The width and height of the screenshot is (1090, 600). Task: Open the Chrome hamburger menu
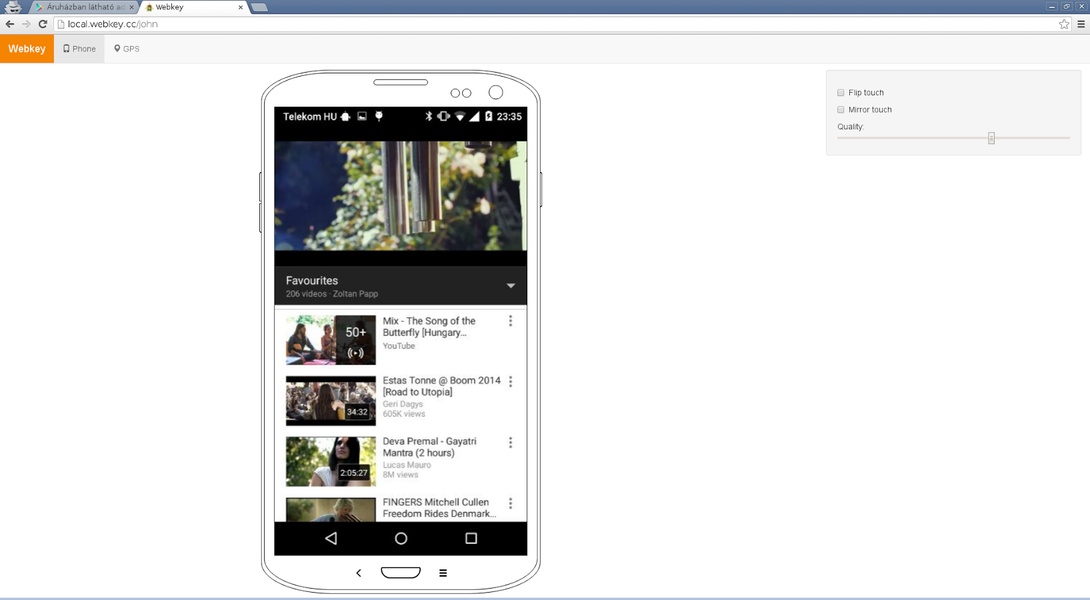(x=1081, y=24)
